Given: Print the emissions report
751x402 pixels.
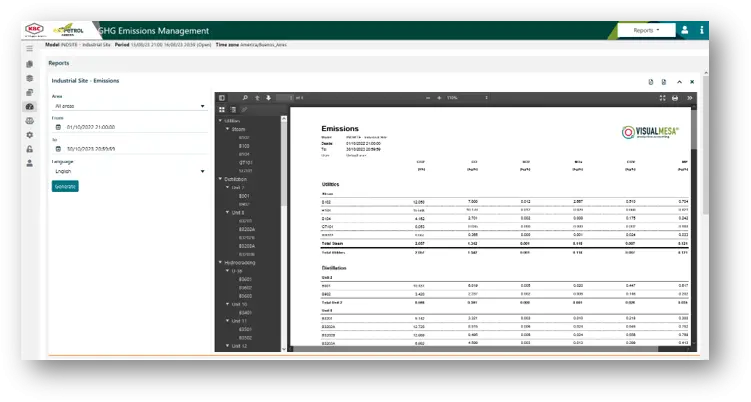Looking at the screenshot, I should tap(675, 98).
